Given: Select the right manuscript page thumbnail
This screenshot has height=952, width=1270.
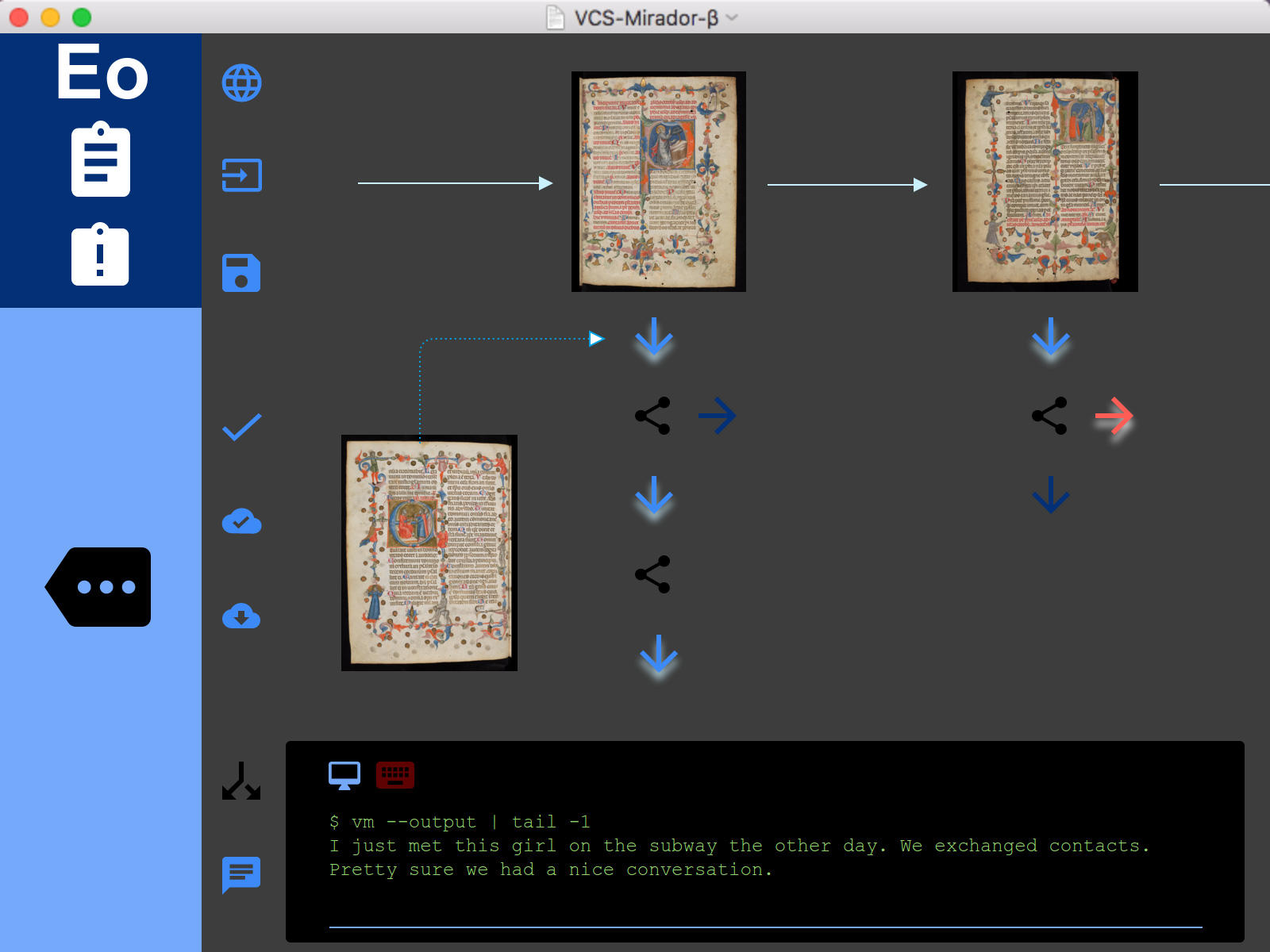Looking at the screenshot, I should 1045,182.
